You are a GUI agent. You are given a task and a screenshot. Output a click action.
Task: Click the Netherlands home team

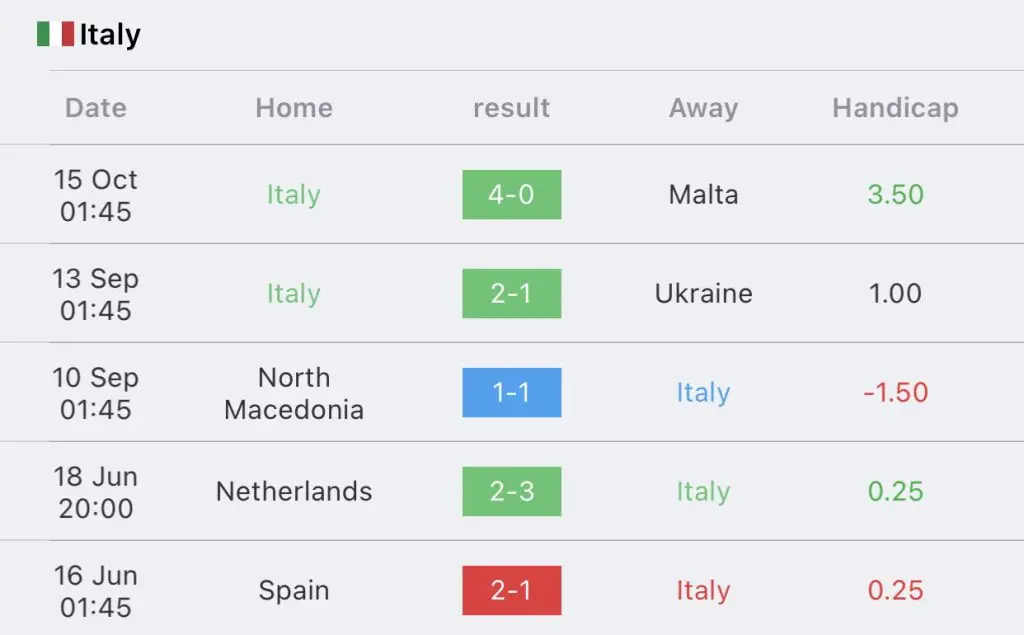[x=294, y=491]
